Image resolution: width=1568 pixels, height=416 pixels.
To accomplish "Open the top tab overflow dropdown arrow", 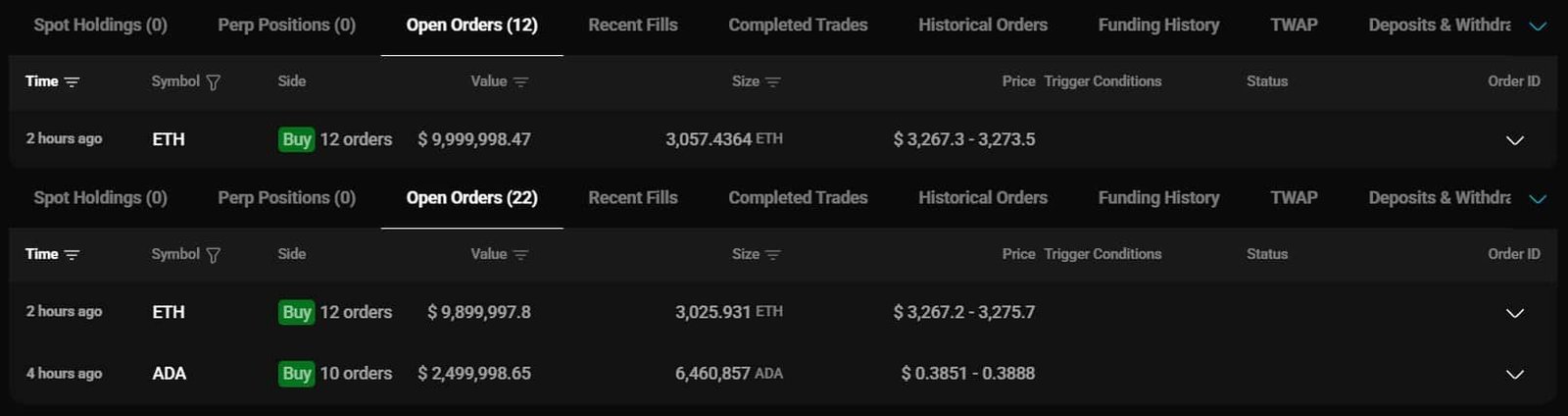I will pyautogui.click(x=1538, y=26).
